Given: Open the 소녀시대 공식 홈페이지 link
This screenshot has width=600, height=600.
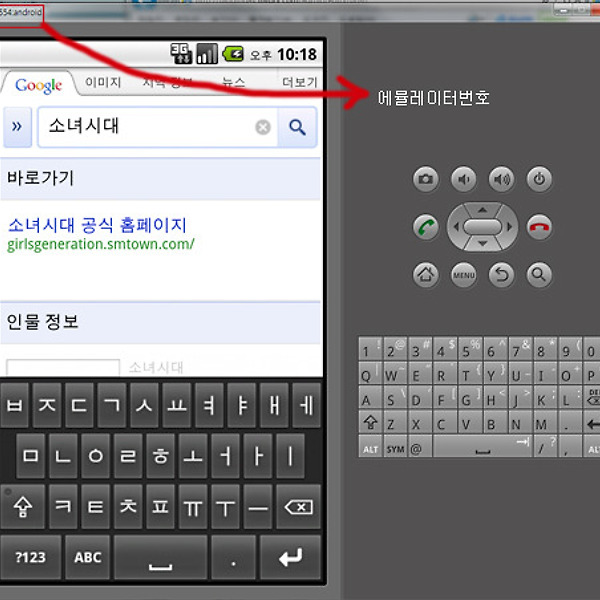Looking at the screenshot, I should [x=97, y=225].
